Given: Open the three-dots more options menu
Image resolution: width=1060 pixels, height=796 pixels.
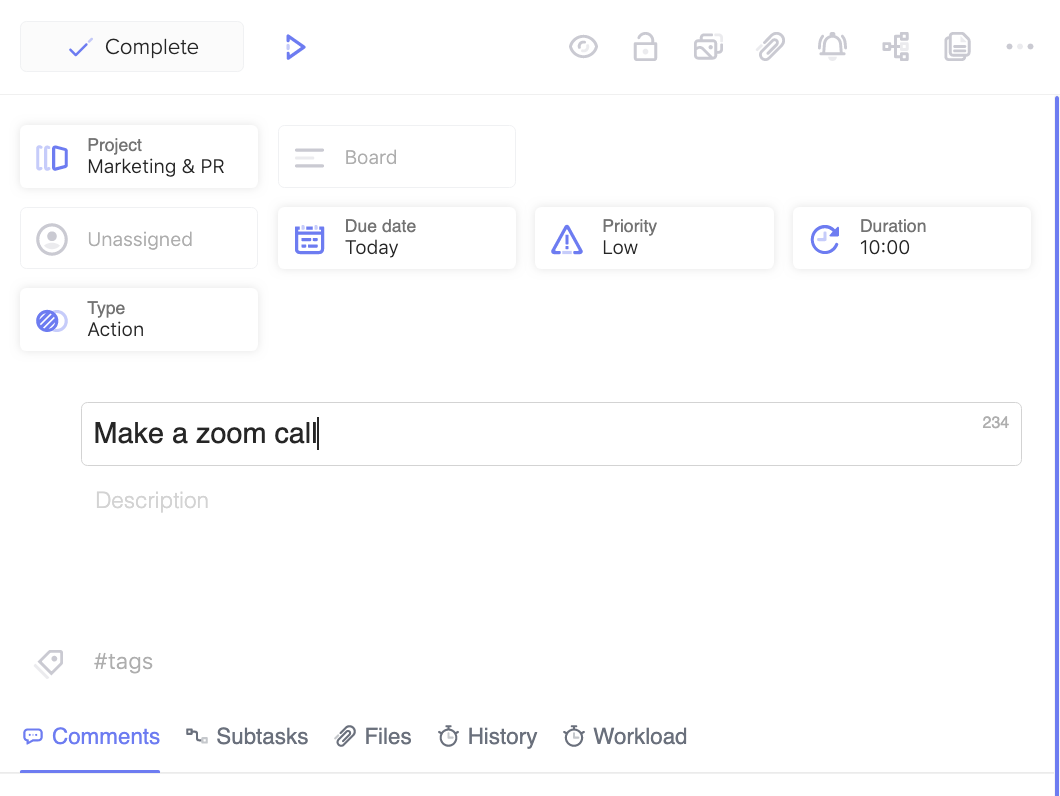Looking at the screenshot, I should tap(1019, 47).
